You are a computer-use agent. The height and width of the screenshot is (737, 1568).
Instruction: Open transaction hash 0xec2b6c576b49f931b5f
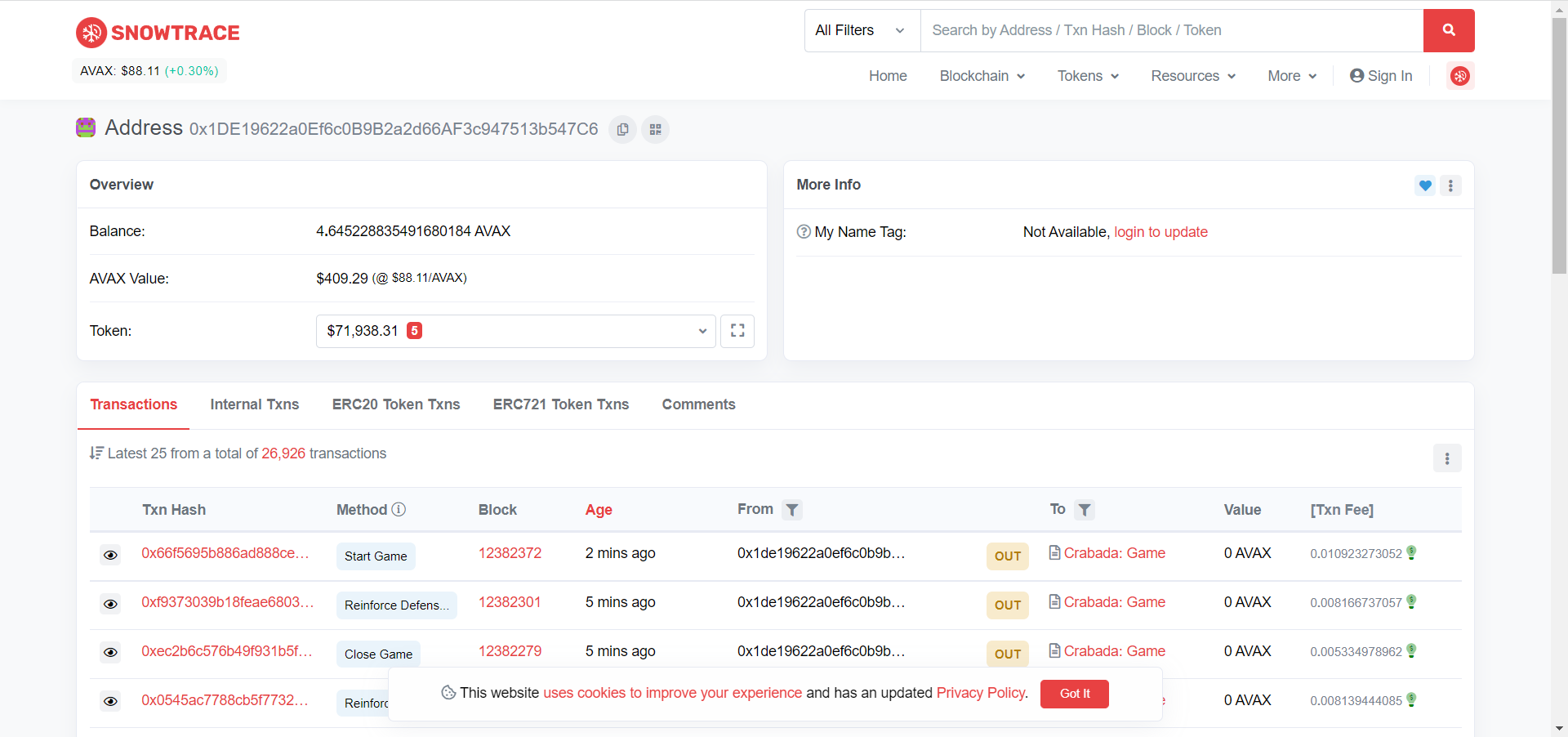[227, 651]
